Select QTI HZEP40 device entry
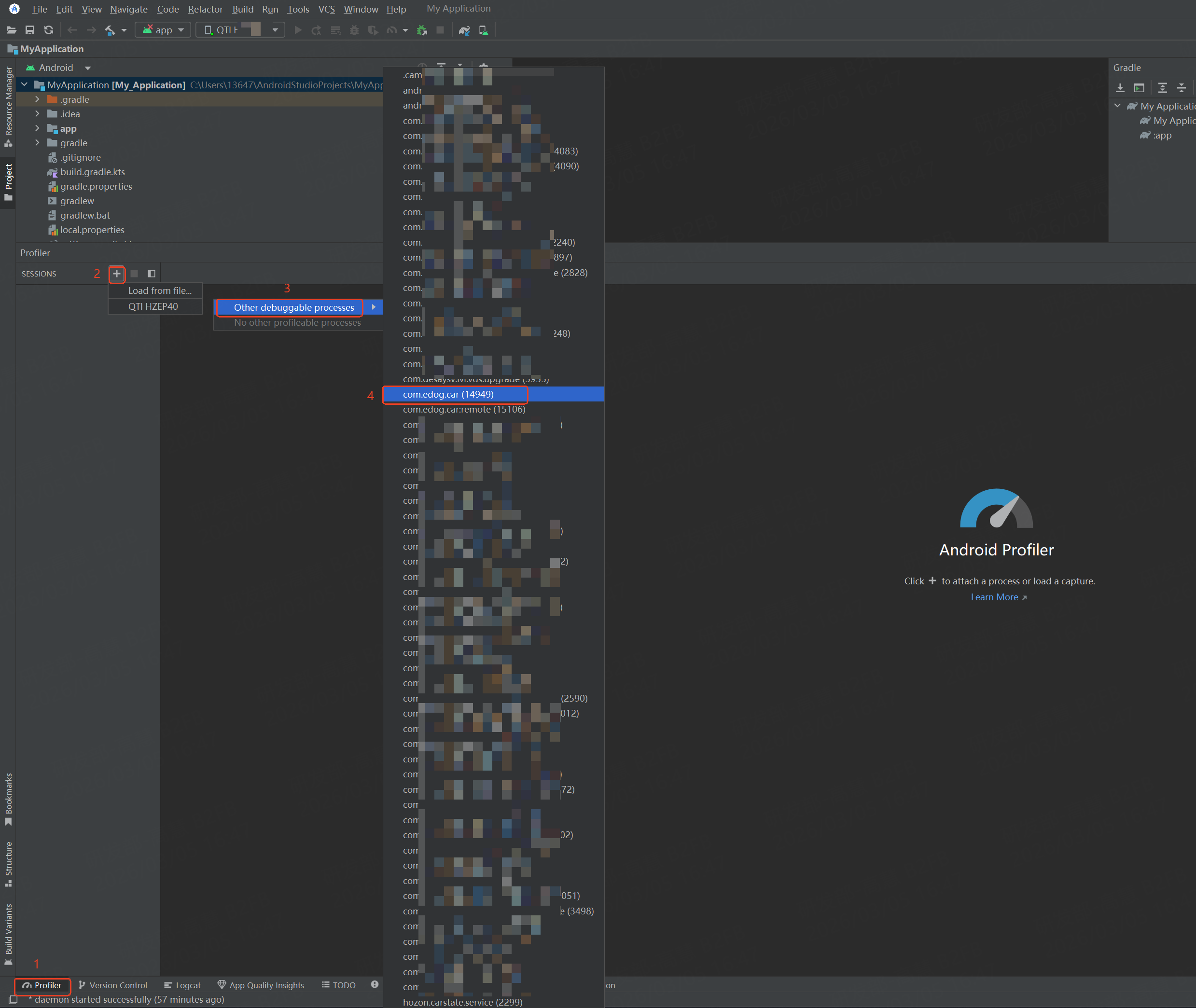 tap(155, 307)
